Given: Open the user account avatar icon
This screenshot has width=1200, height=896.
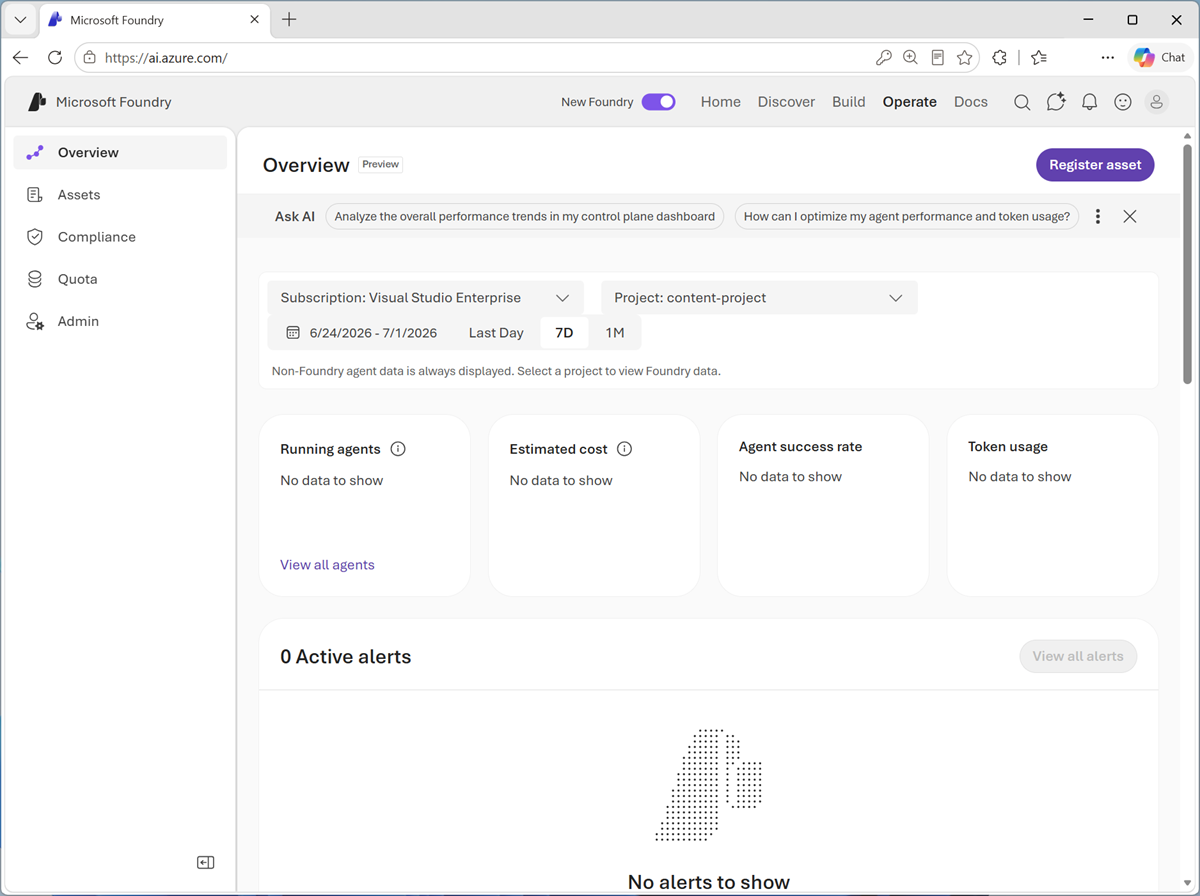Looking at the screenshot, I should (1156, 102).
